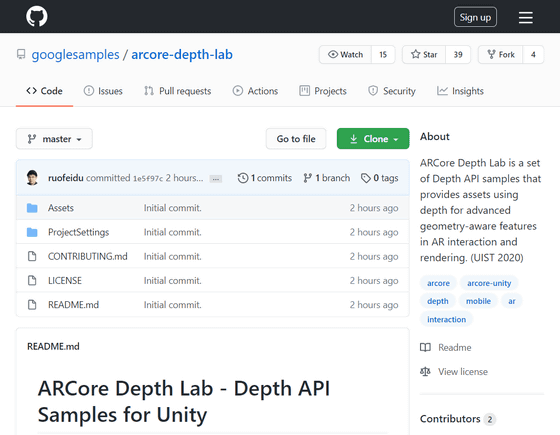Click the license scale icon
Image resolution: width=560 pixels, height=435 pixels.
click(x=425, y=372)
